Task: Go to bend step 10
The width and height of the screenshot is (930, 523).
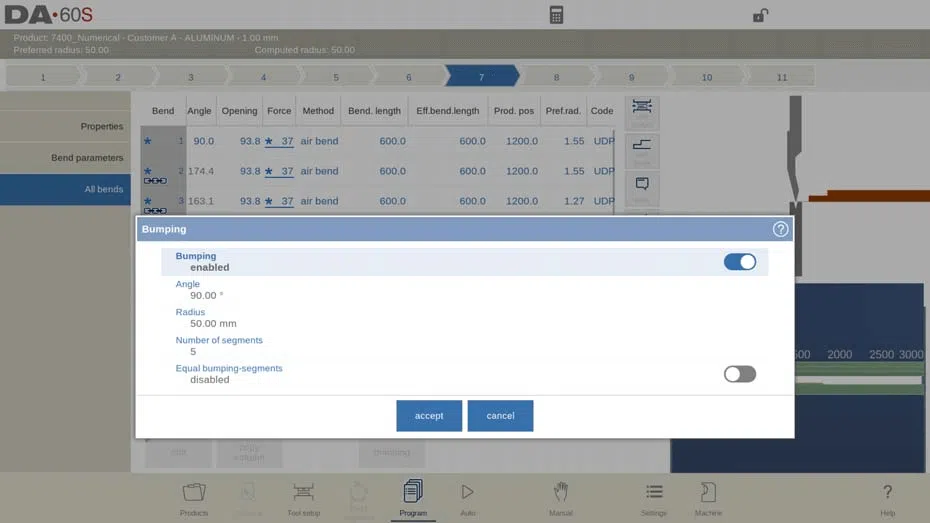Action: point(706,77)
